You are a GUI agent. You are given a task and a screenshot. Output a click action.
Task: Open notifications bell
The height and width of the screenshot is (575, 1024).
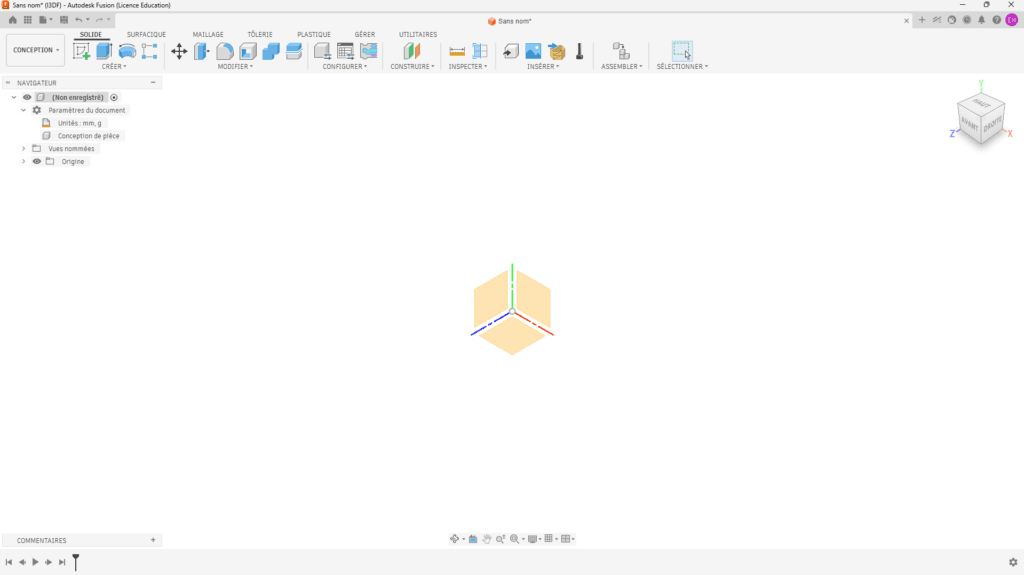[982, 20]
